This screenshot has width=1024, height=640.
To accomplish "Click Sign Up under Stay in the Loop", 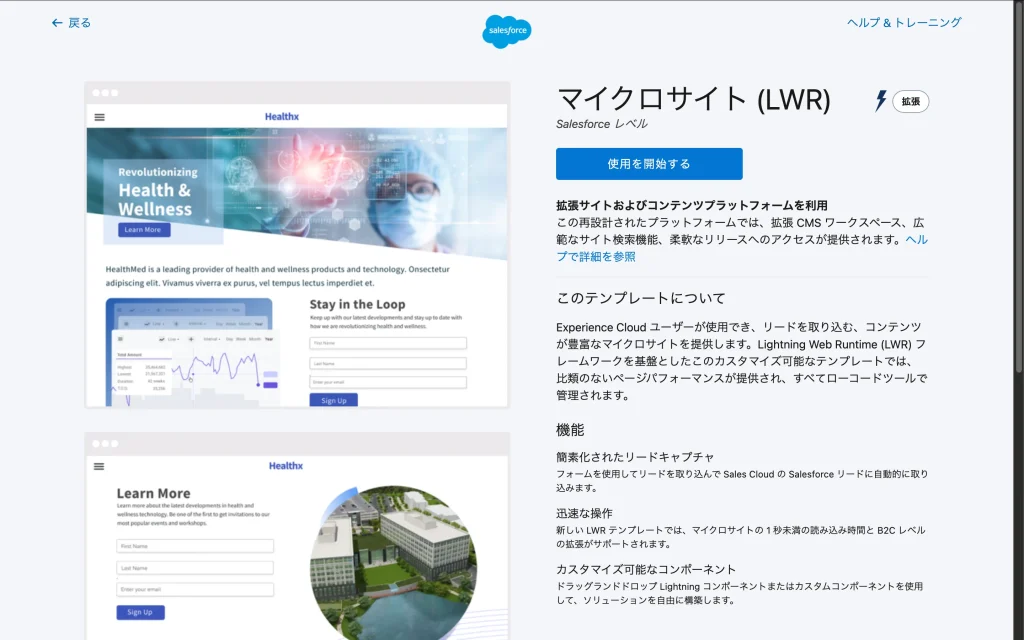I will 333,400.
